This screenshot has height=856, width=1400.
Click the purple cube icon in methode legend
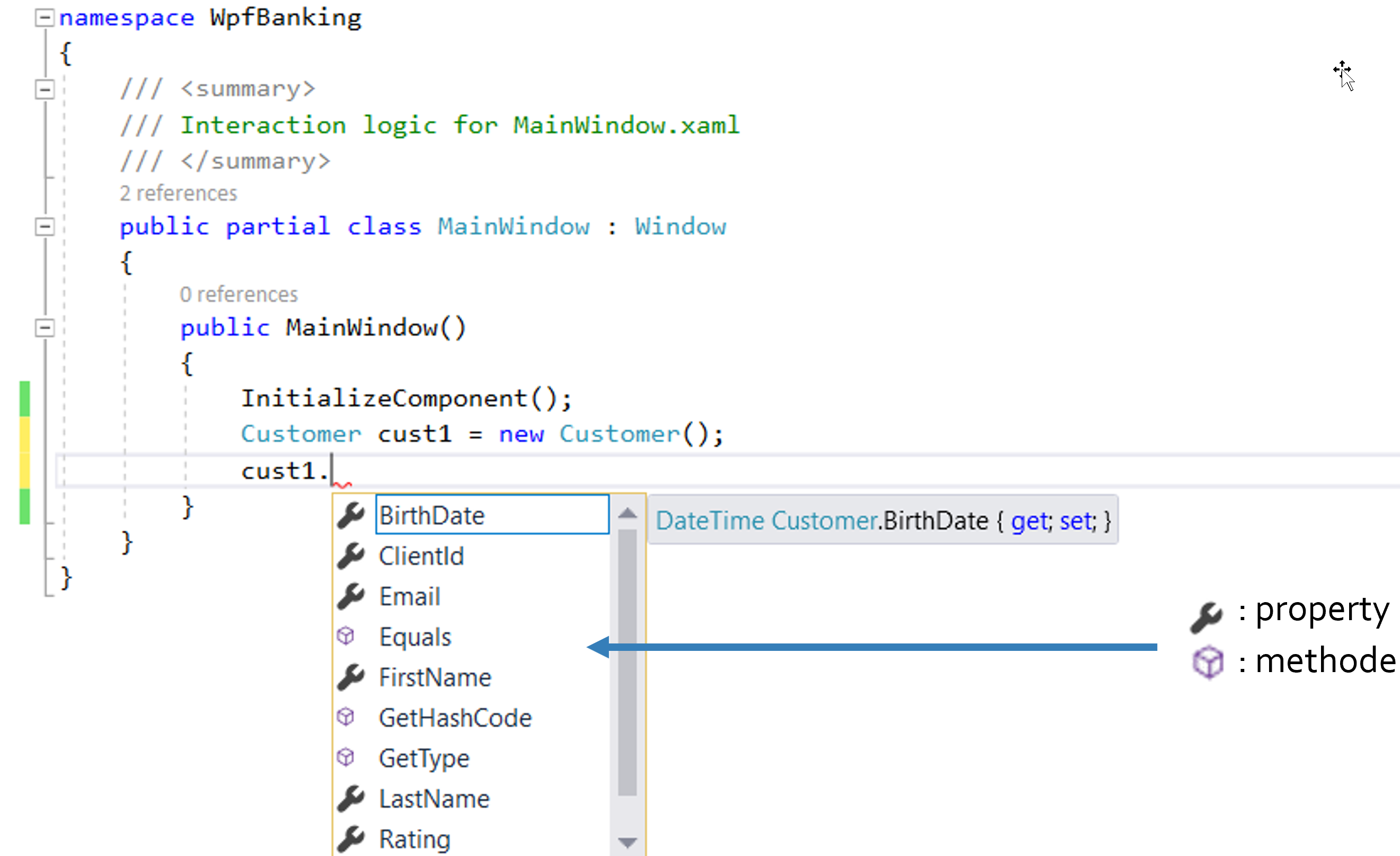tap(1208, 661)
